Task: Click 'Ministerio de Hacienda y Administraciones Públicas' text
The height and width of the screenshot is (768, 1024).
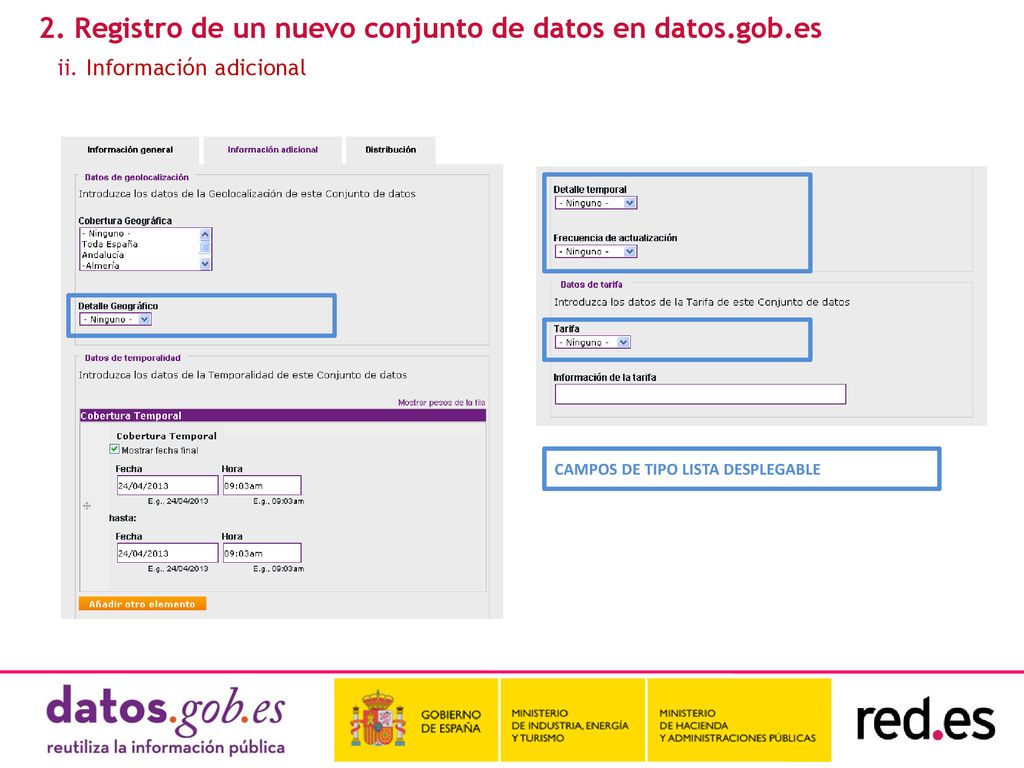Action: tap(737, 726)
